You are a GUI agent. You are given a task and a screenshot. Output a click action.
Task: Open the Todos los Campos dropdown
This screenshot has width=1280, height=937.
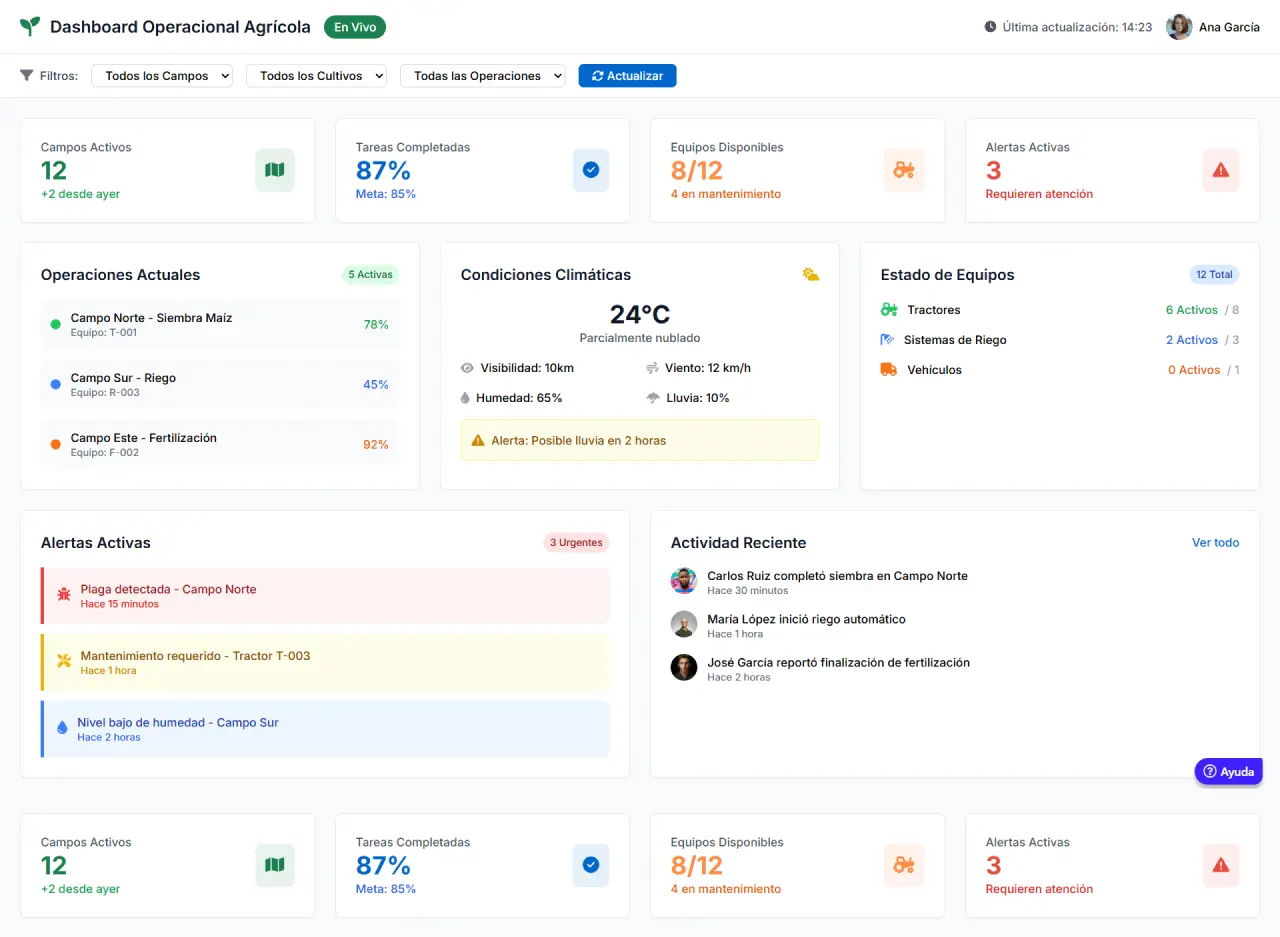coord(162,75)
